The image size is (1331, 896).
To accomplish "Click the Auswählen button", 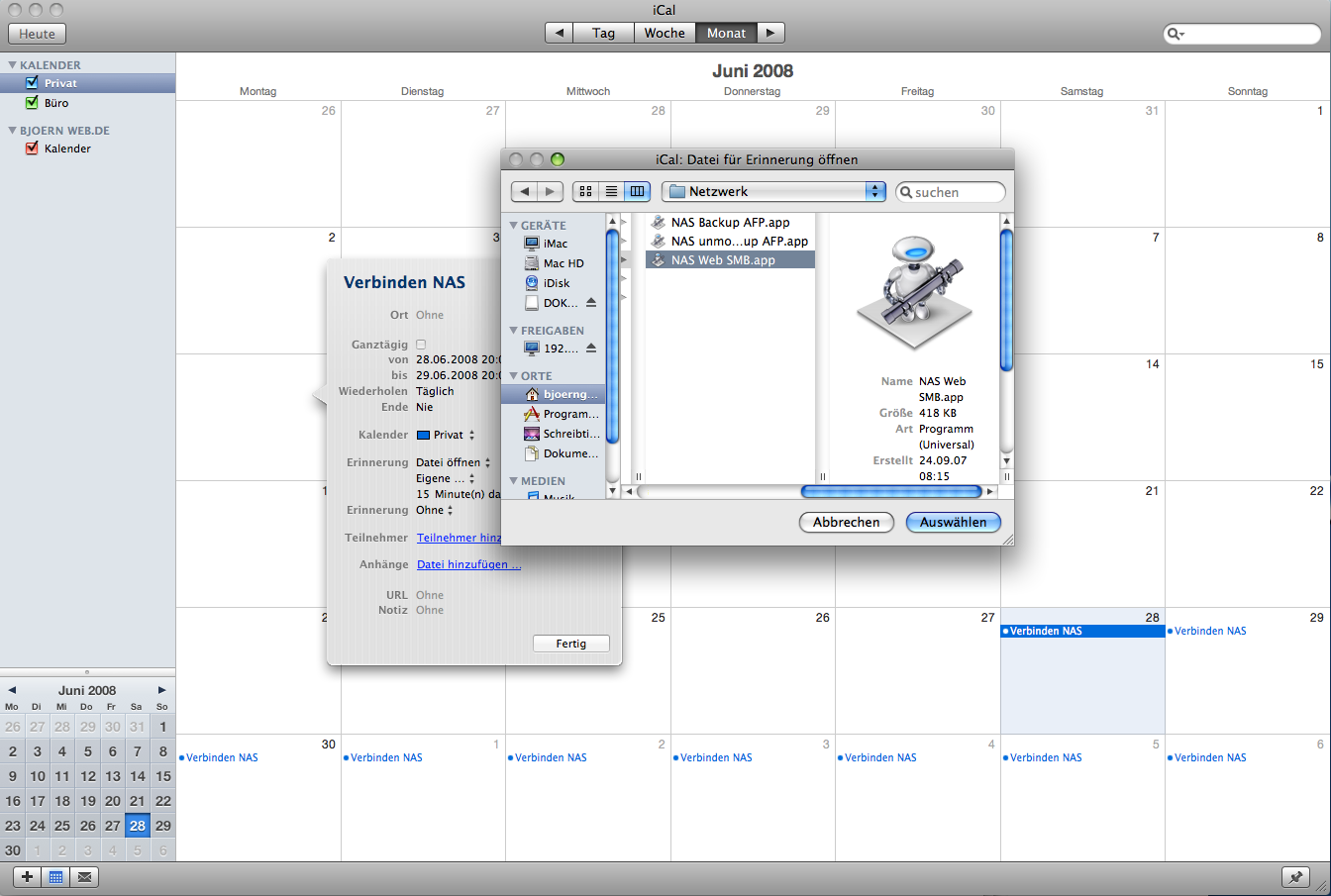I will [953, 522].
